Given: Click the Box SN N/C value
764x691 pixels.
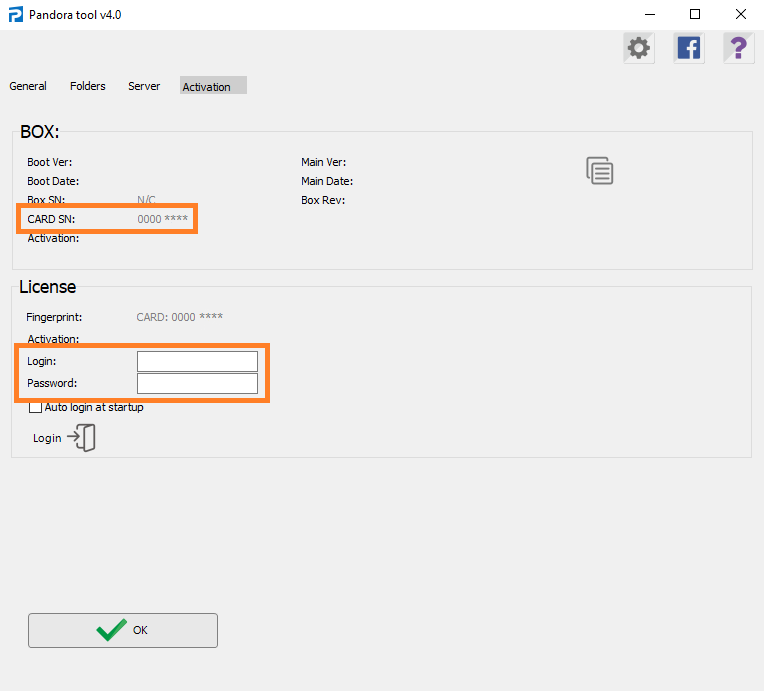Looking at the screenshot, I should [x=146, y=200].
